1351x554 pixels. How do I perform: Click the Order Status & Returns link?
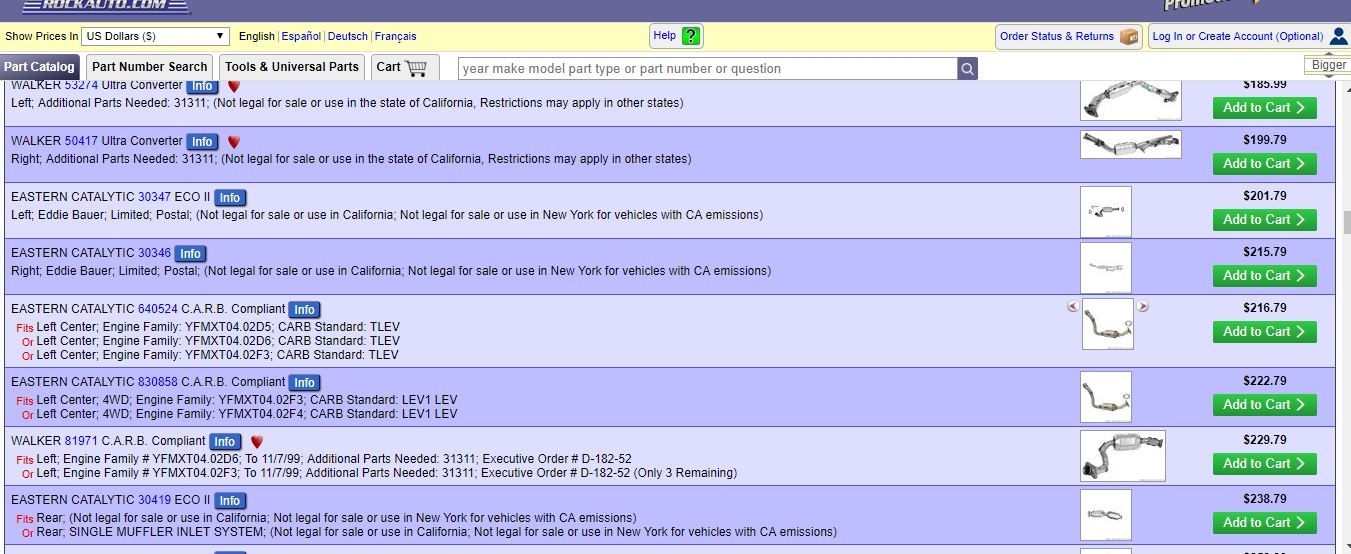1057,36
